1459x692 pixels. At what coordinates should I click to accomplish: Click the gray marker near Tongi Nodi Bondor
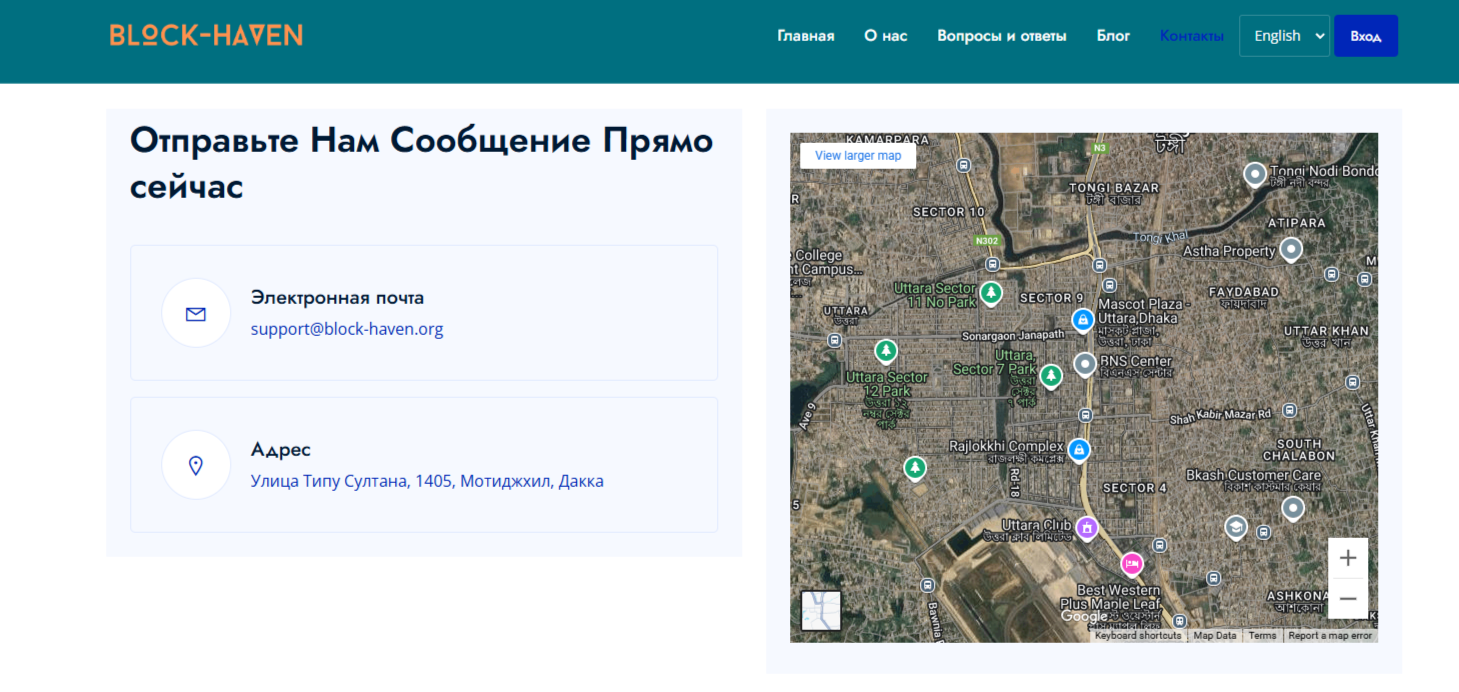coord(1254,174)
